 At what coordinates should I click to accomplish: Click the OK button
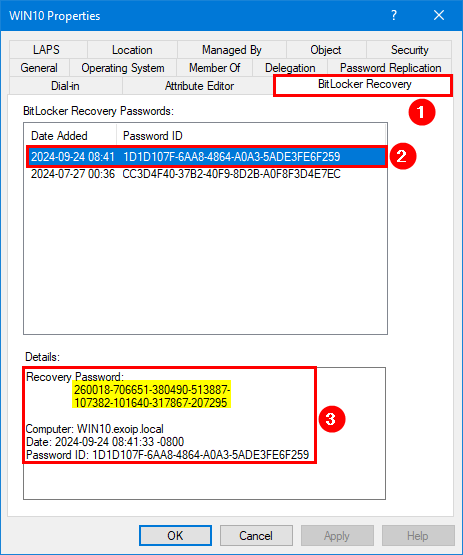(175, 536)
